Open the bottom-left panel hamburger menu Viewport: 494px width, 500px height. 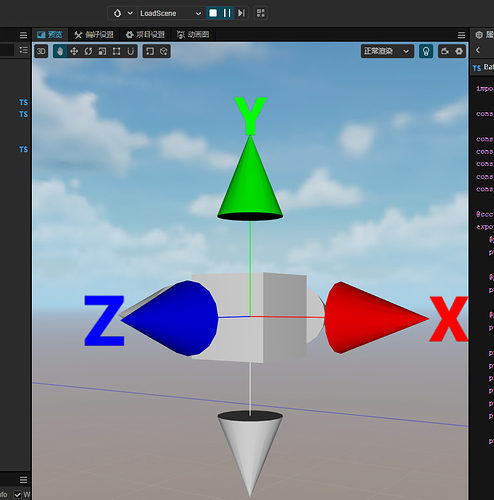[23, 480]
